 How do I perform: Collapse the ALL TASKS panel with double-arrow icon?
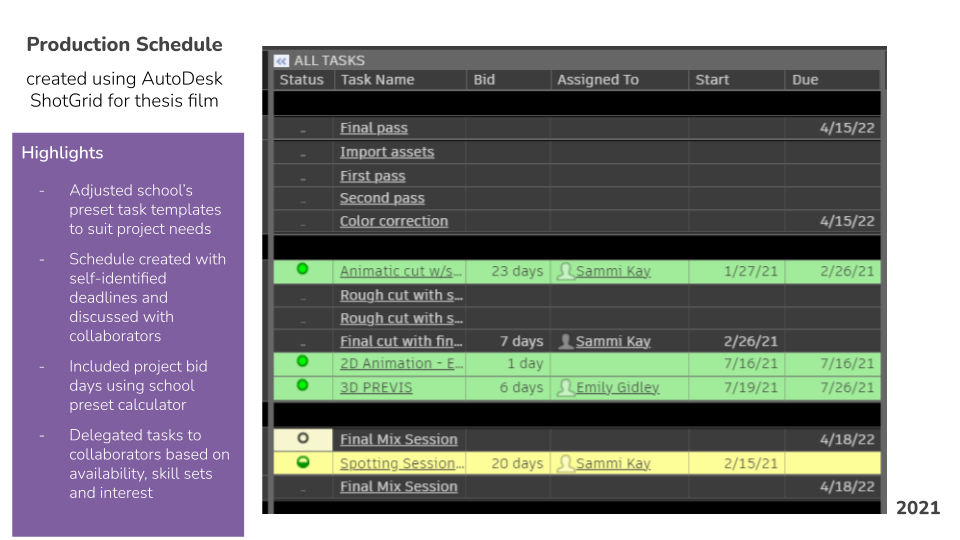coord(281,61)
